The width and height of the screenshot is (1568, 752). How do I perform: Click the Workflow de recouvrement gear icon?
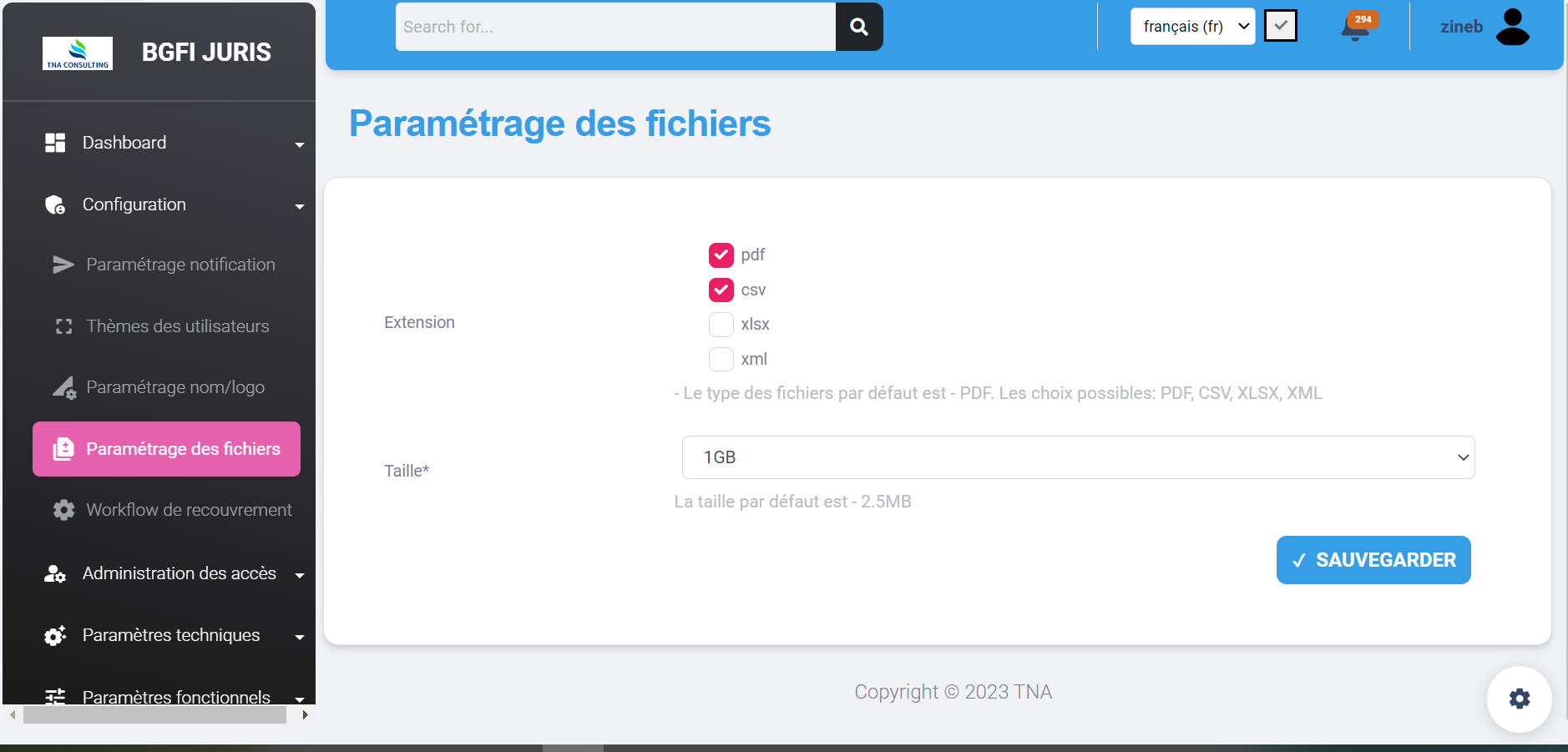point(63,510)
